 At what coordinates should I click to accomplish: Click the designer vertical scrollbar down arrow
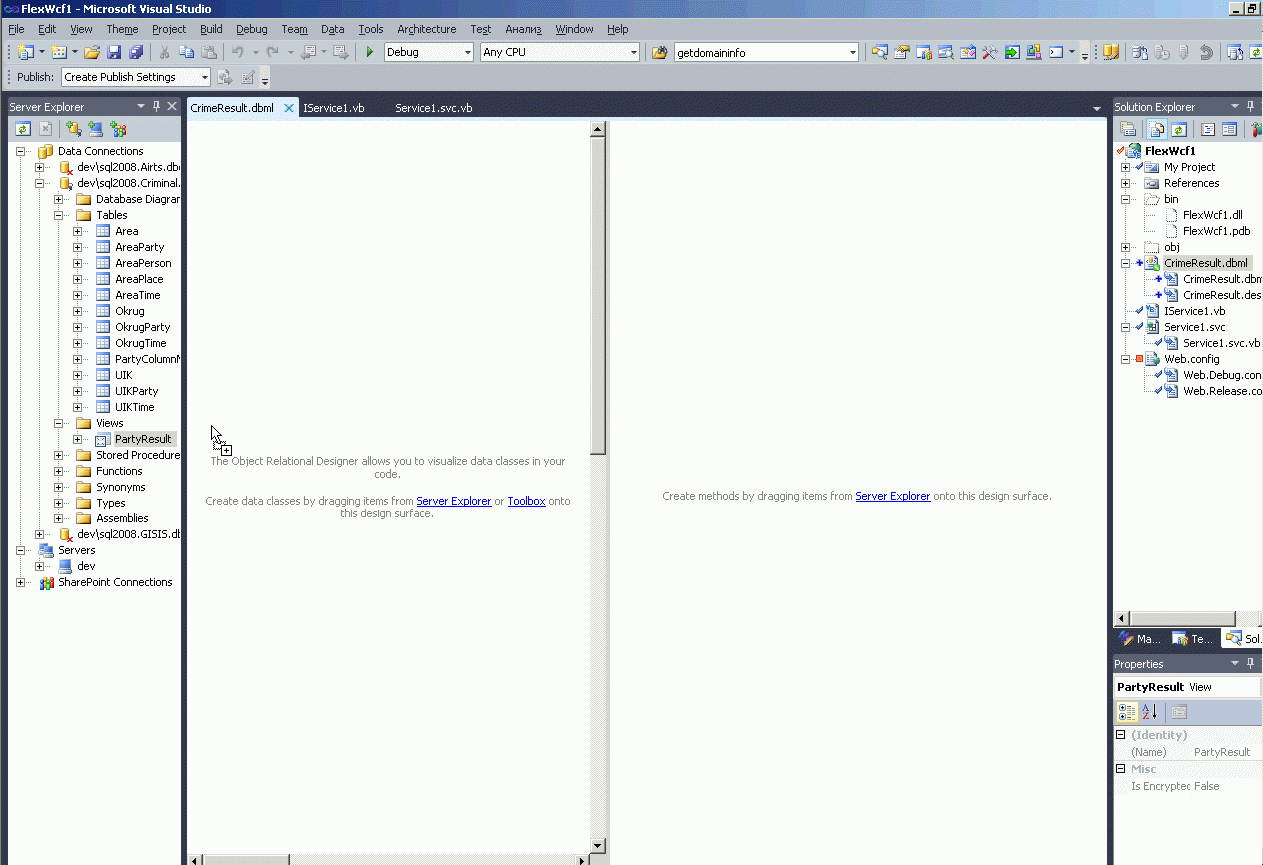(x=598, y=845)
